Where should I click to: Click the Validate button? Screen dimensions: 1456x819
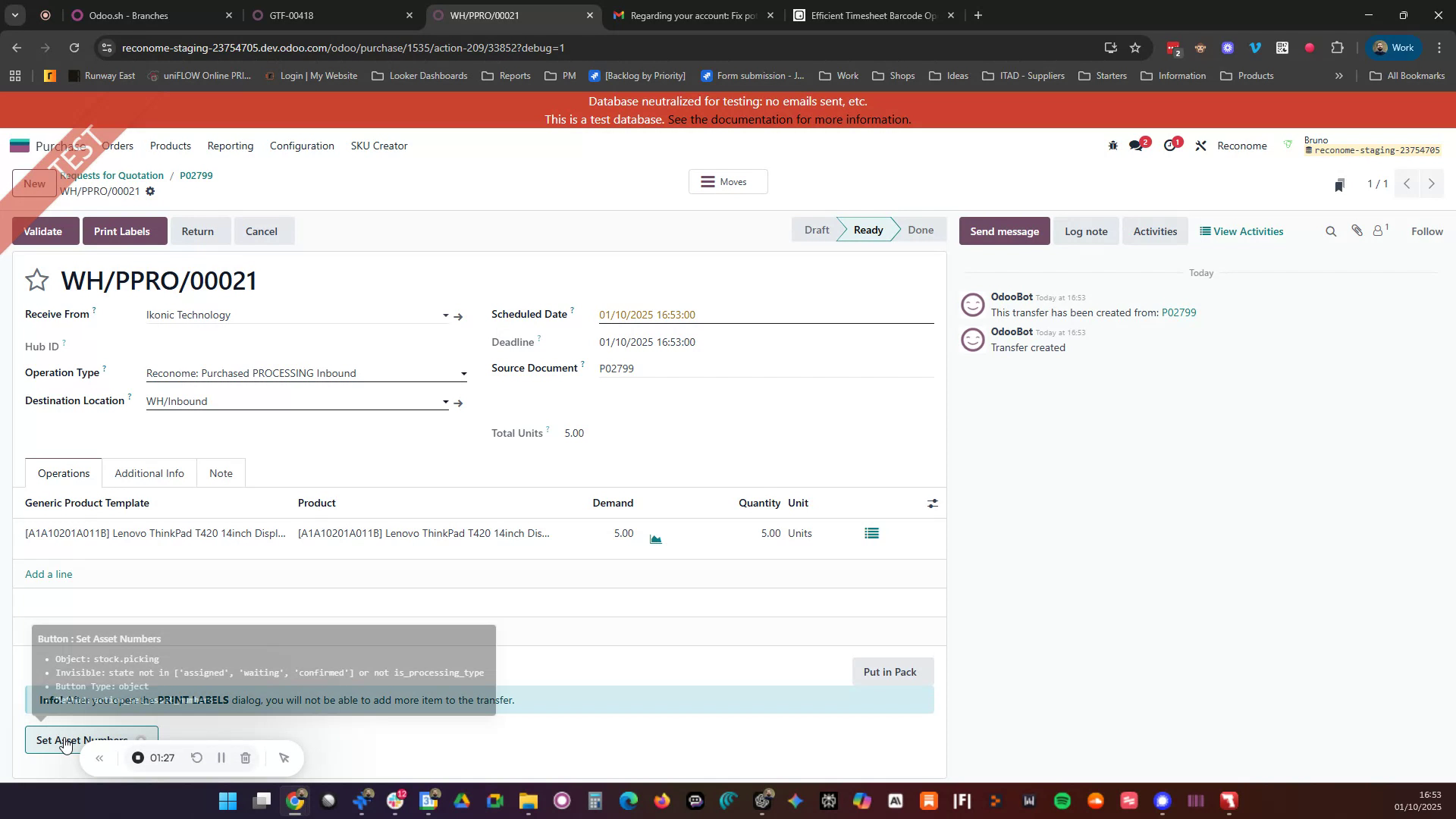43,231
